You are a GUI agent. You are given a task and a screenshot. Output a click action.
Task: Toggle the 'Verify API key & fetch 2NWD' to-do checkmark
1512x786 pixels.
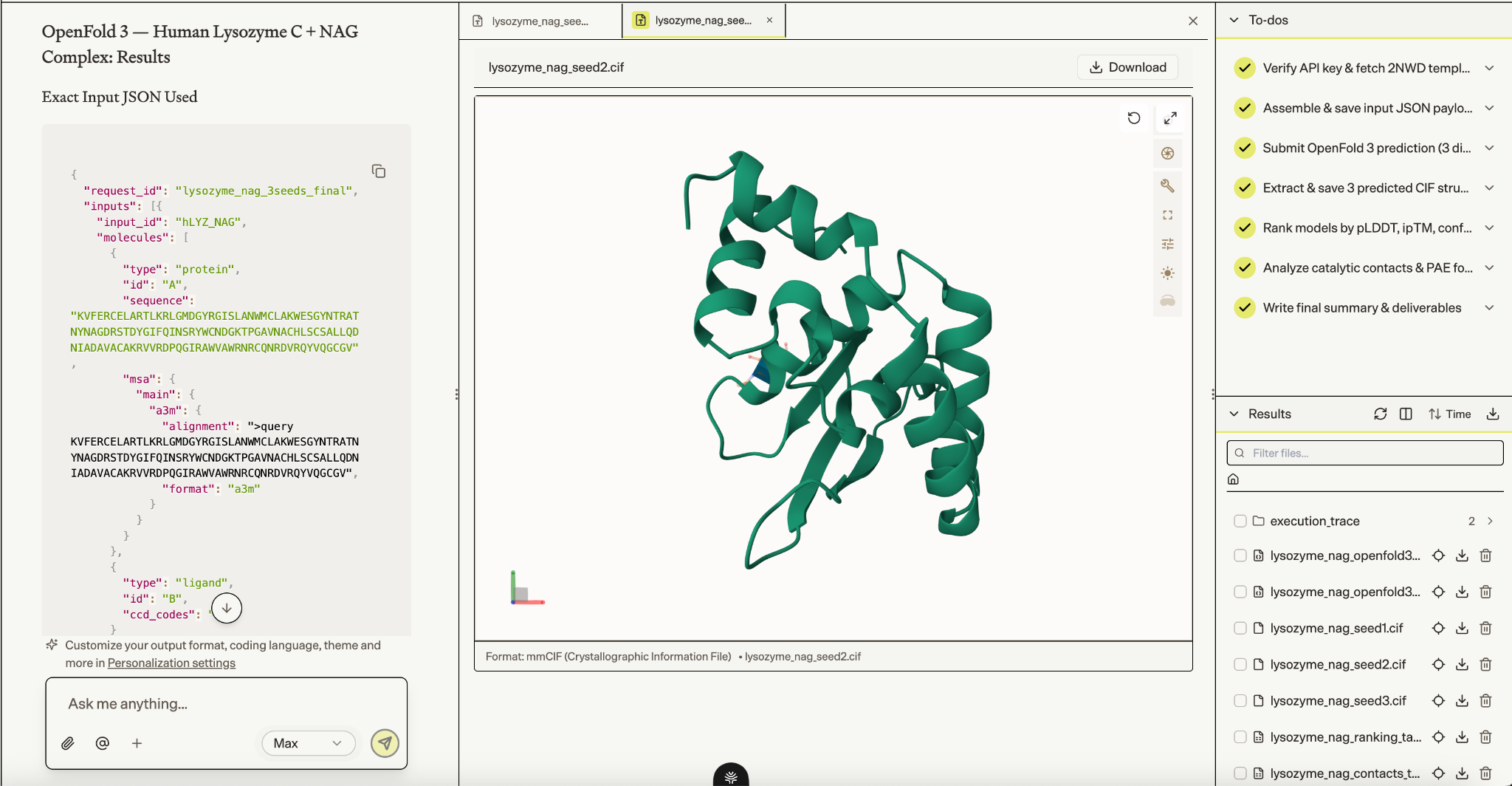pyautogui.click(x=1245, y=68)
